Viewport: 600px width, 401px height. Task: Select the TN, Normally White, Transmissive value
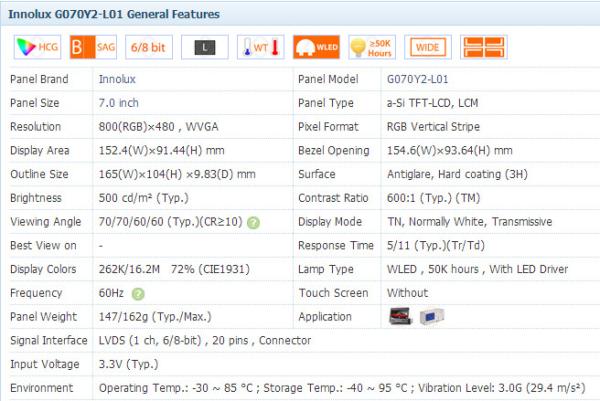tap(470, 222)
